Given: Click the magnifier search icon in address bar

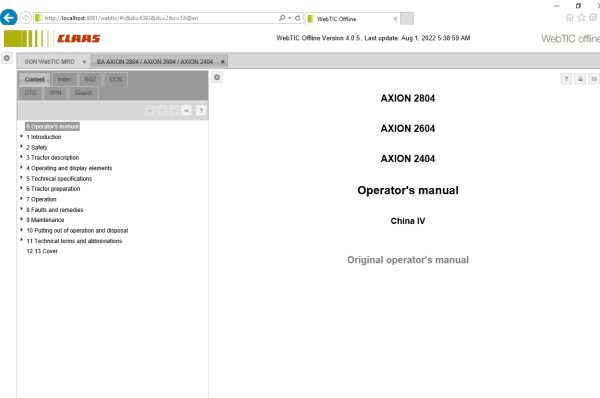Looking at the screenshot, I should (x=282, y=18).
